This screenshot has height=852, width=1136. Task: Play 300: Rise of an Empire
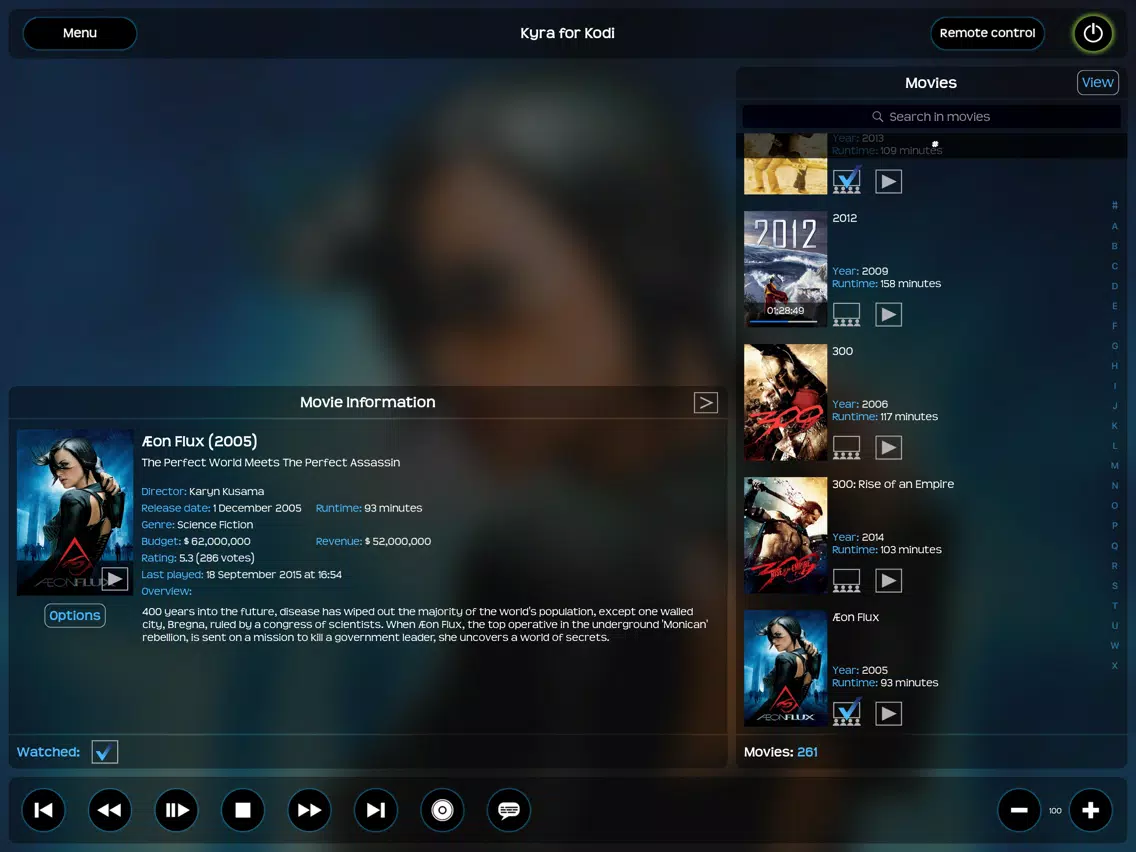pyautogui.click(x=888, y=580)
